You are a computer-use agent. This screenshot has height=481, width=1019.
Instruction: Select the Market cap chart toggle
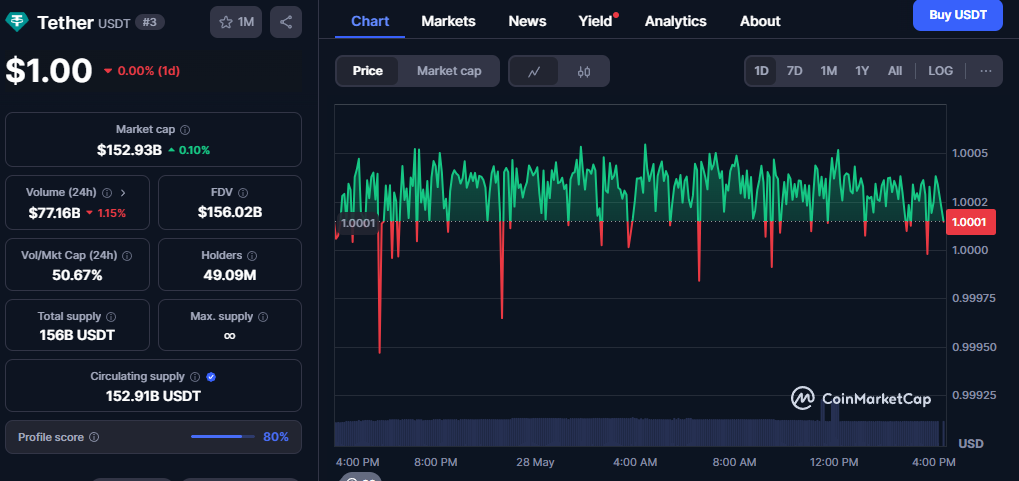(x=449, y=71)
